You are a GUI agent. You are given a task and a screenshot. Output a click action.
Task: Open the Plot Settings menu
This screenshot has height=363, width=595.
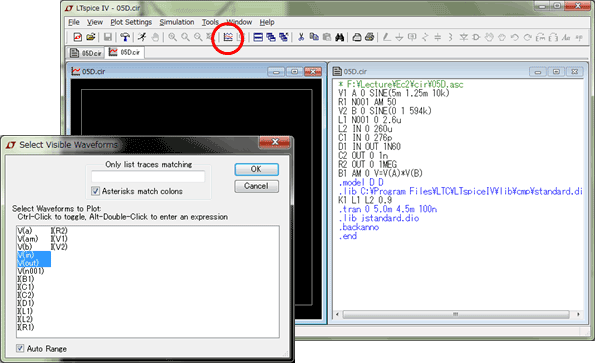click(x=131, y=22)
